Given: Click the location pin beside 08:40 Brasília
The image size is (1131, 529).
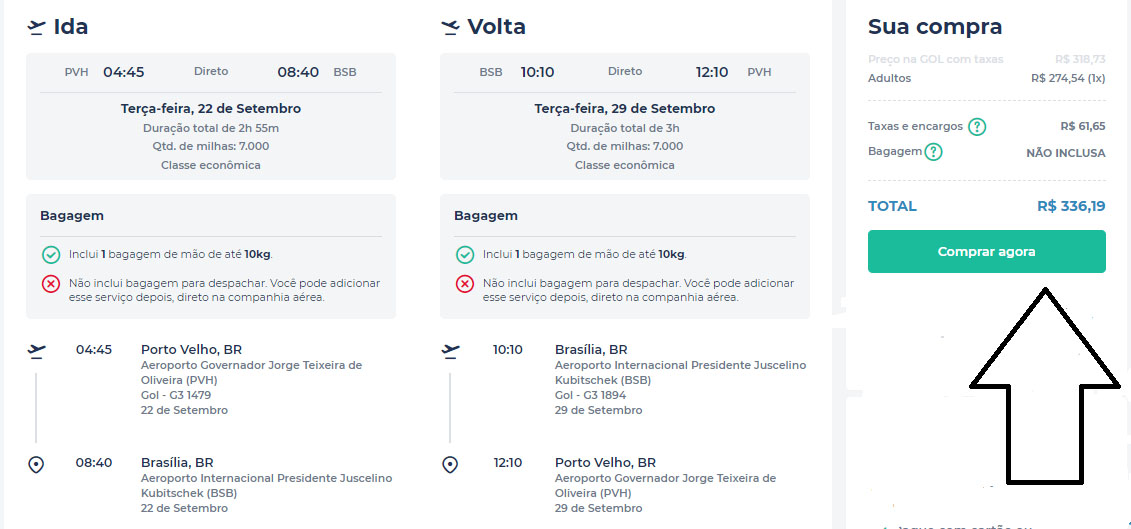Looking at the screenshot, I should (x=37, y=464).
